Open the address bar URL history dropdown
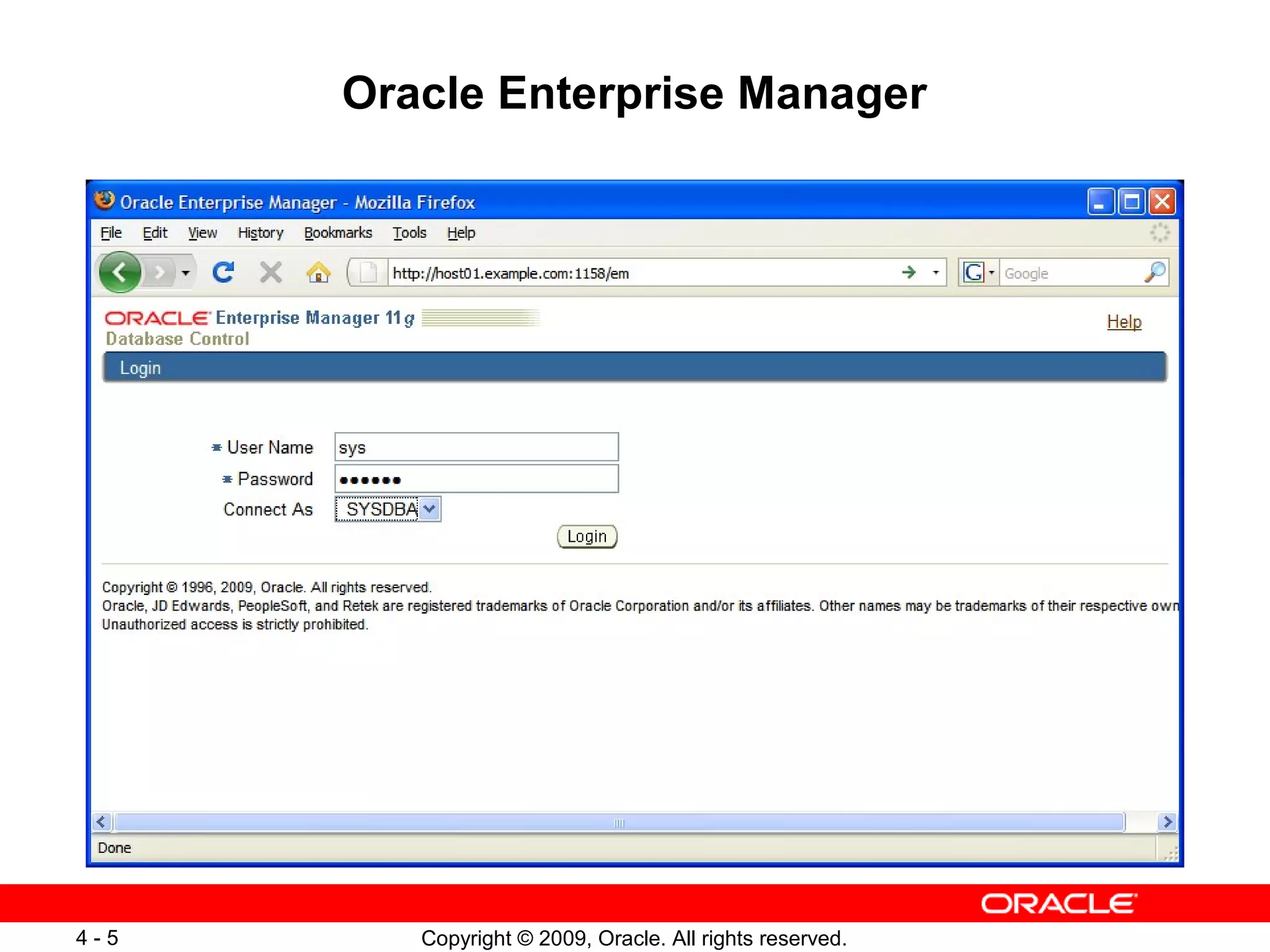1270x952 pixels. [x=936, y=273]
